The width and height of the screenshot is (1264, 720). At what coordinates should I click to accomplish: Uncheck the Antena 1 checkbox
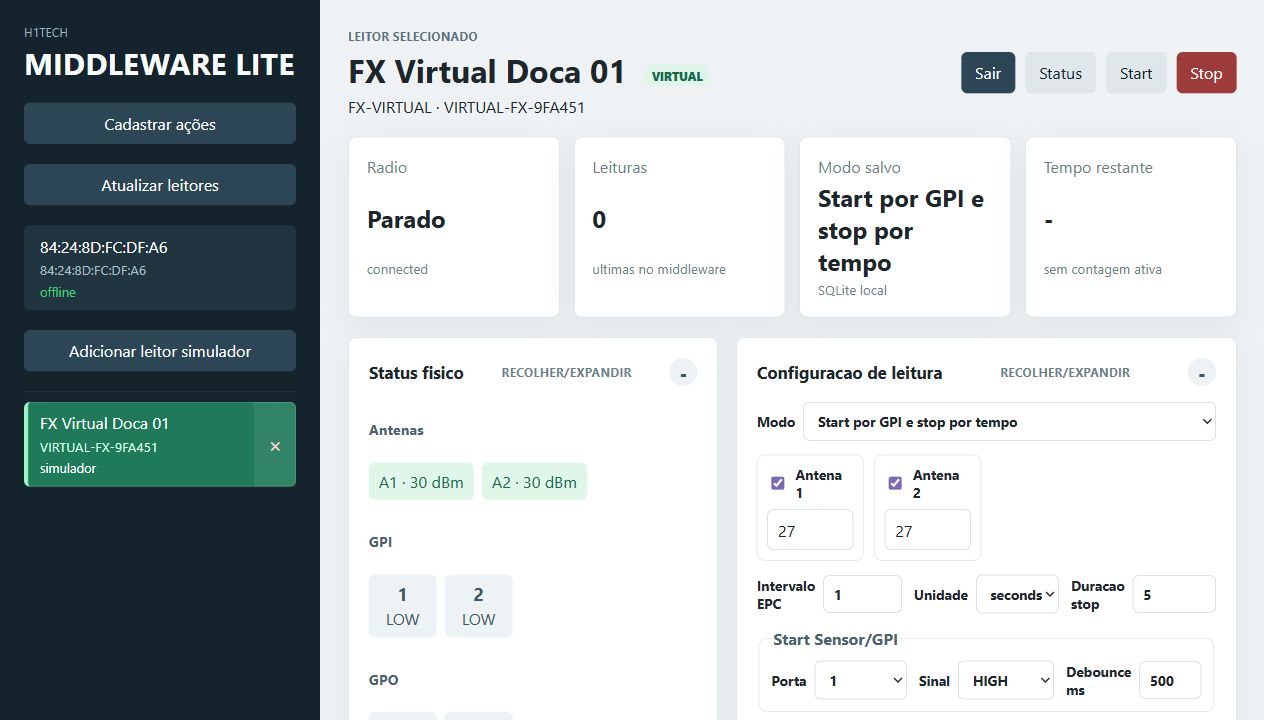[778, 483]
